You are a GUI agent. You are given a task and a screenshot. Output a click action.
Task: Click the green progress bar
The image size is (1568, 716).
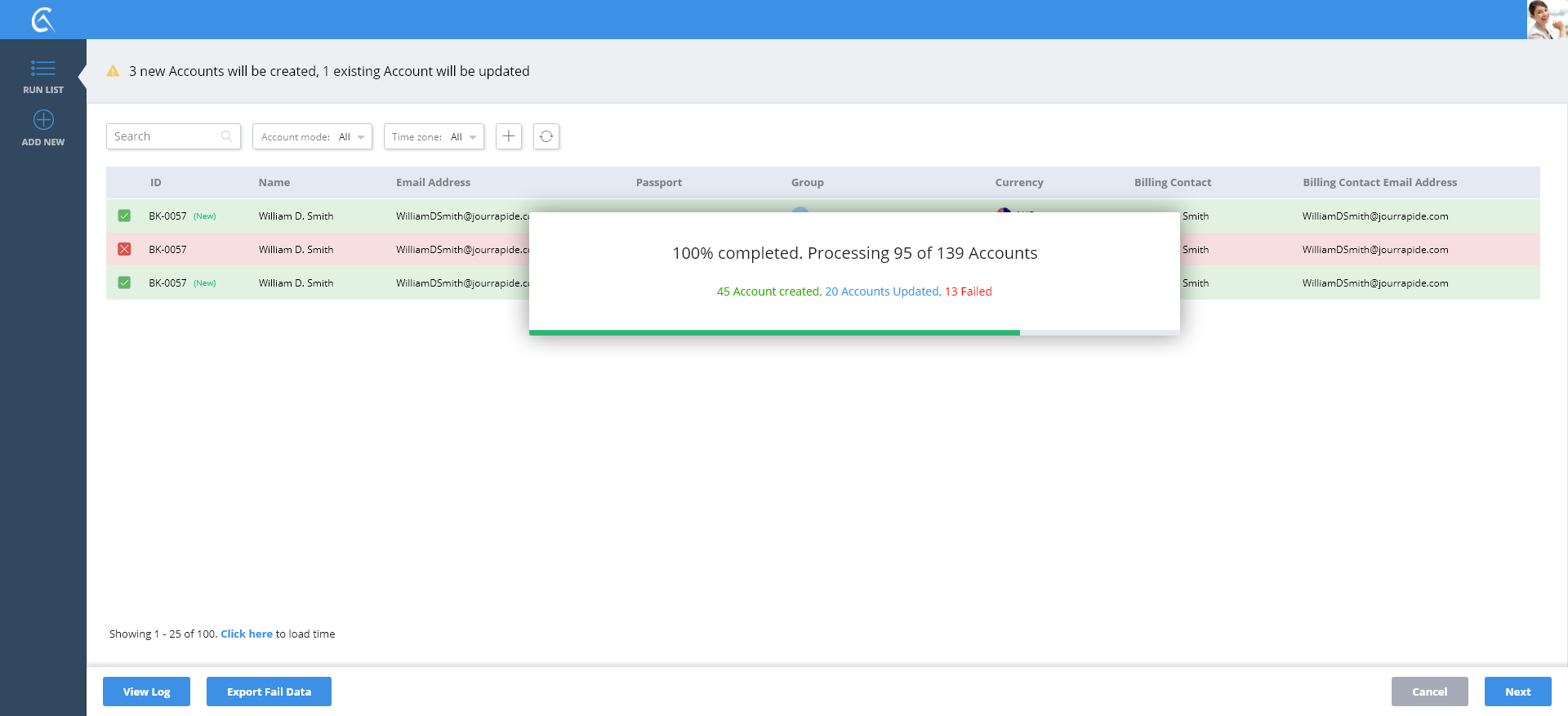point(774,333)
